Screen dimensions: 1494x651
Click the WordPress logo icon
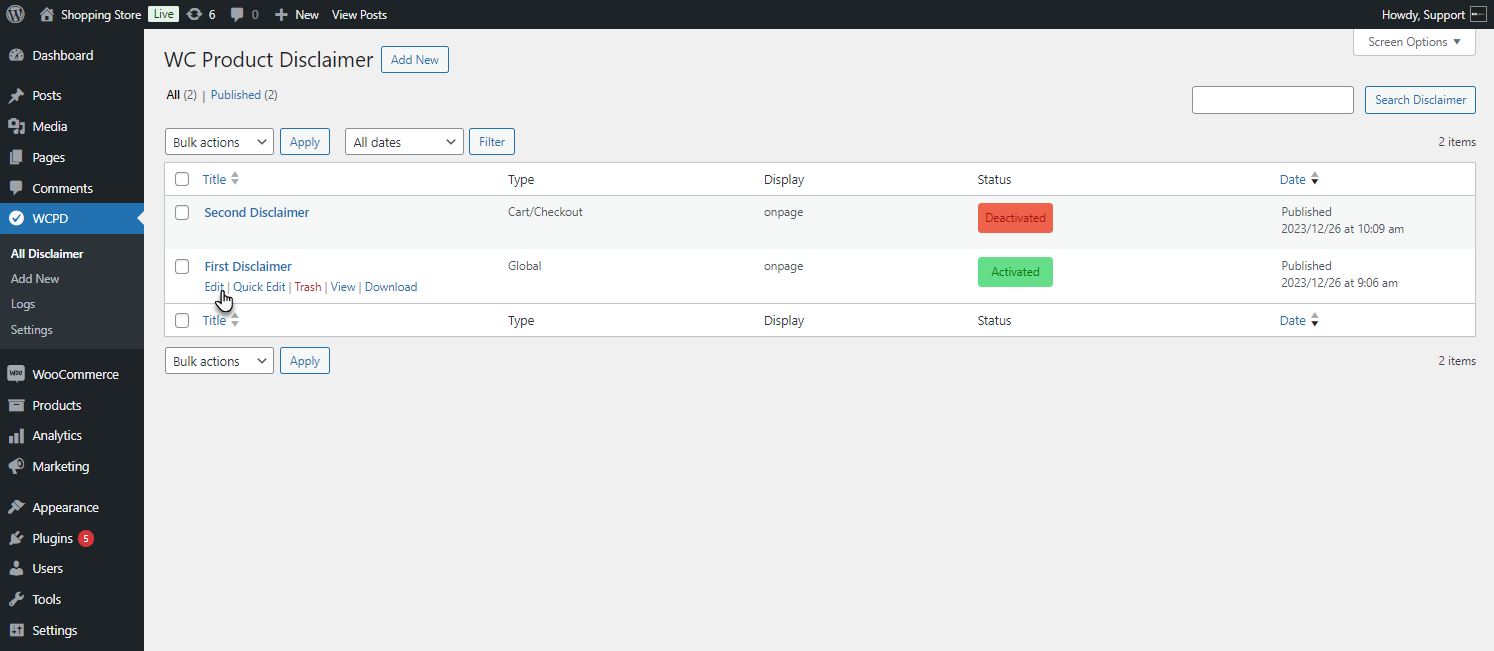[x=15, y=14]
